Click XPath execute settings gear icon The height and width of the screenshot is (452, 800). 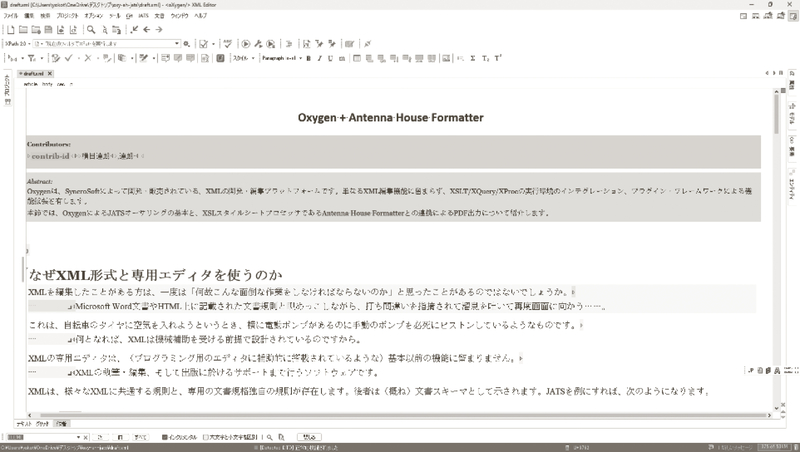point(187,44)
